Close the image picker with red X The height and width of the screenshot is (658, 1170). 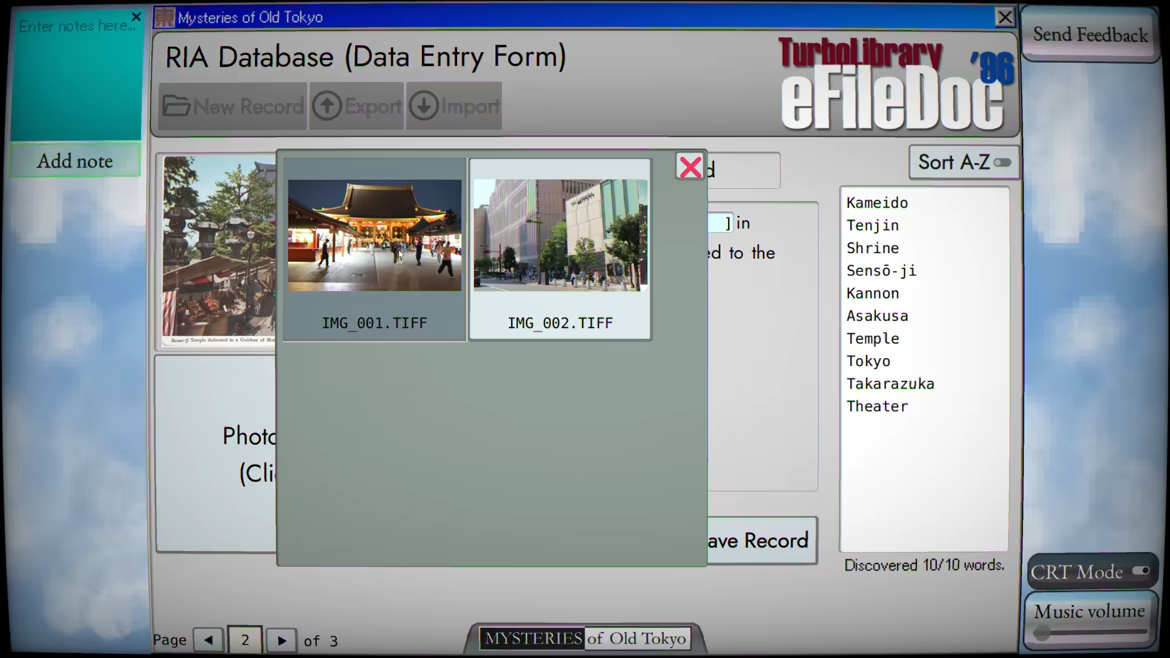pos(690,166)
